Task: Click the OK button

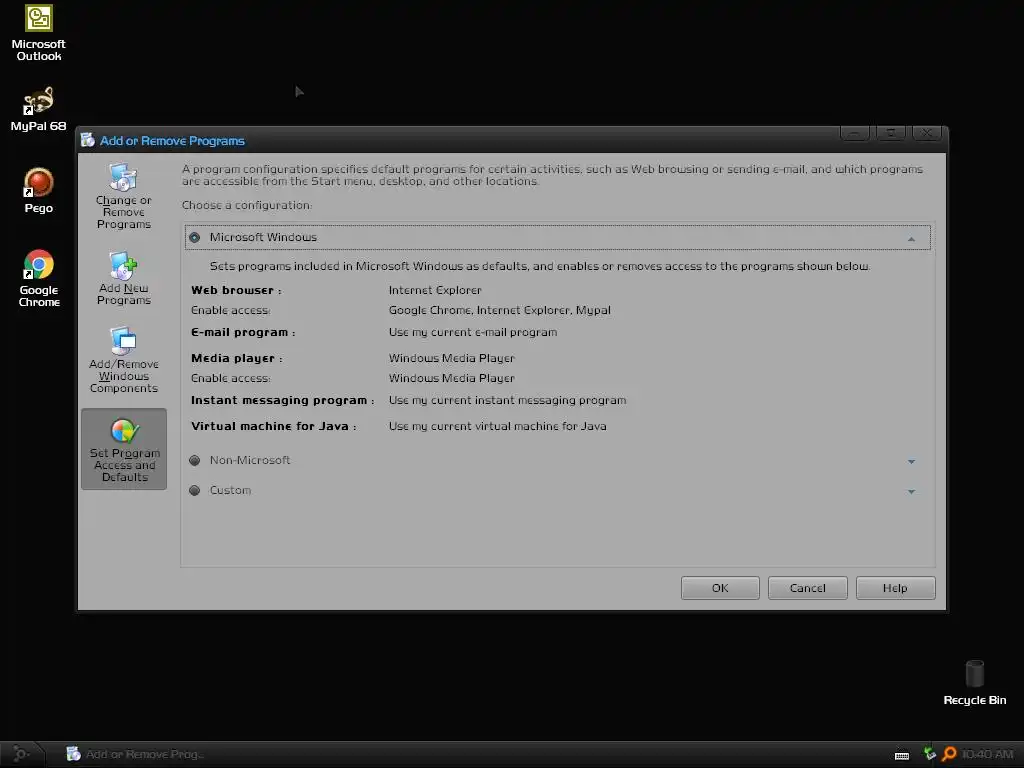Action: [720, 588]
